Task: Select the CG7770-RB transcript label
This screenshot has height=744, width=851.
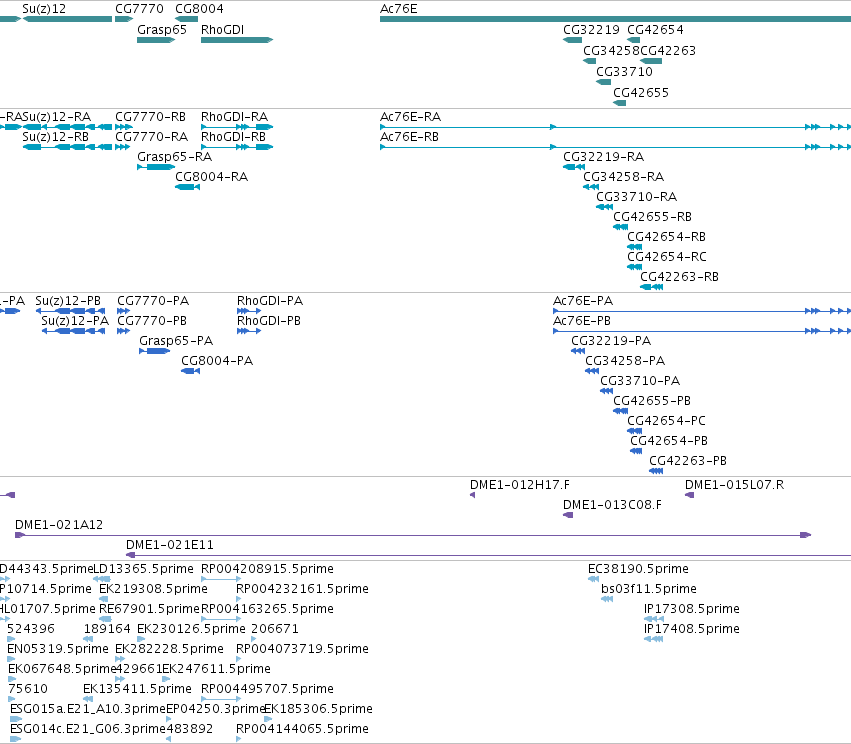Action: (150, 117)
